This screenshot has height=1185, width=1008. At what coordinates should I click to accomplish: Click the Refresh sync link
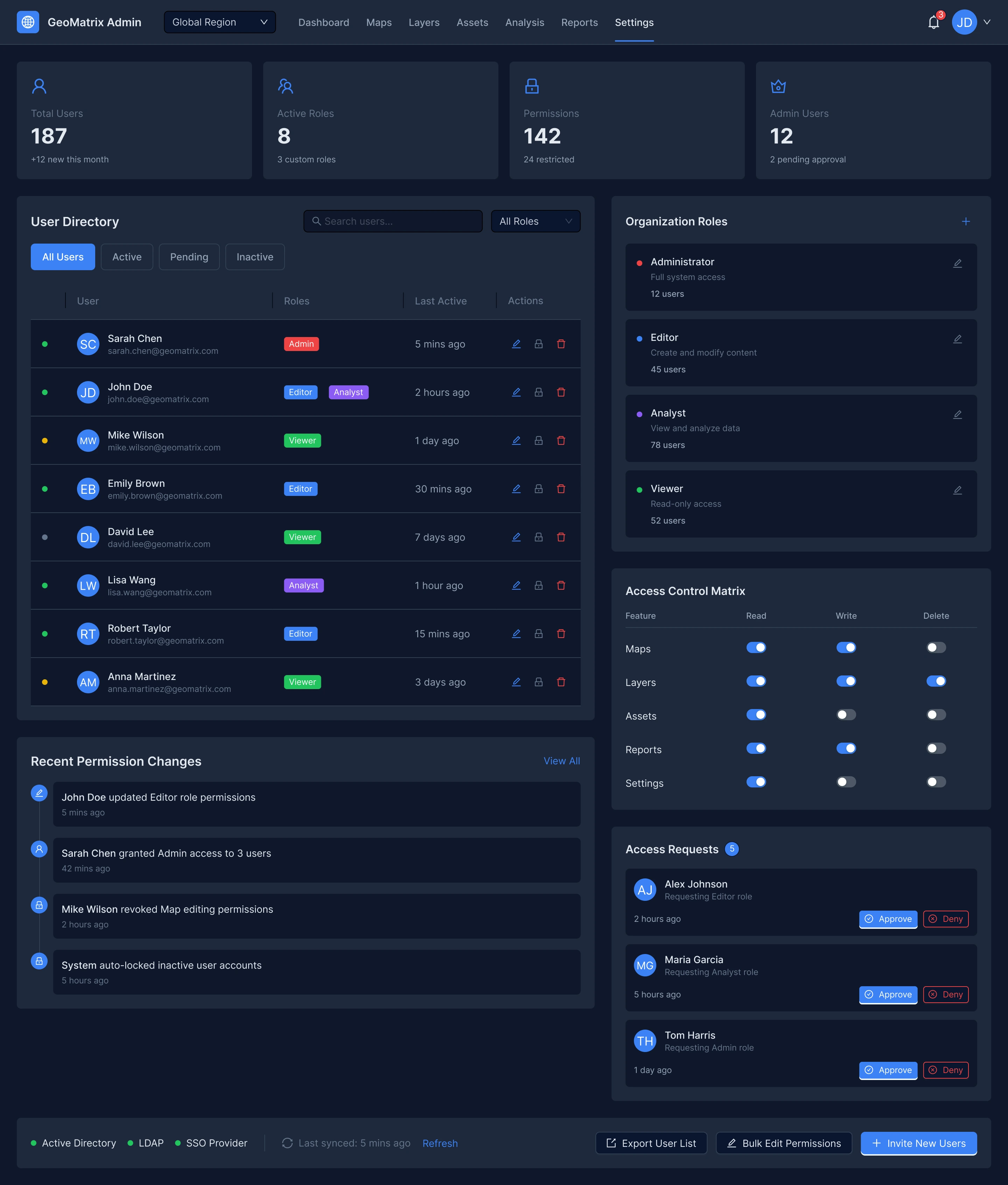[440, 1143]
